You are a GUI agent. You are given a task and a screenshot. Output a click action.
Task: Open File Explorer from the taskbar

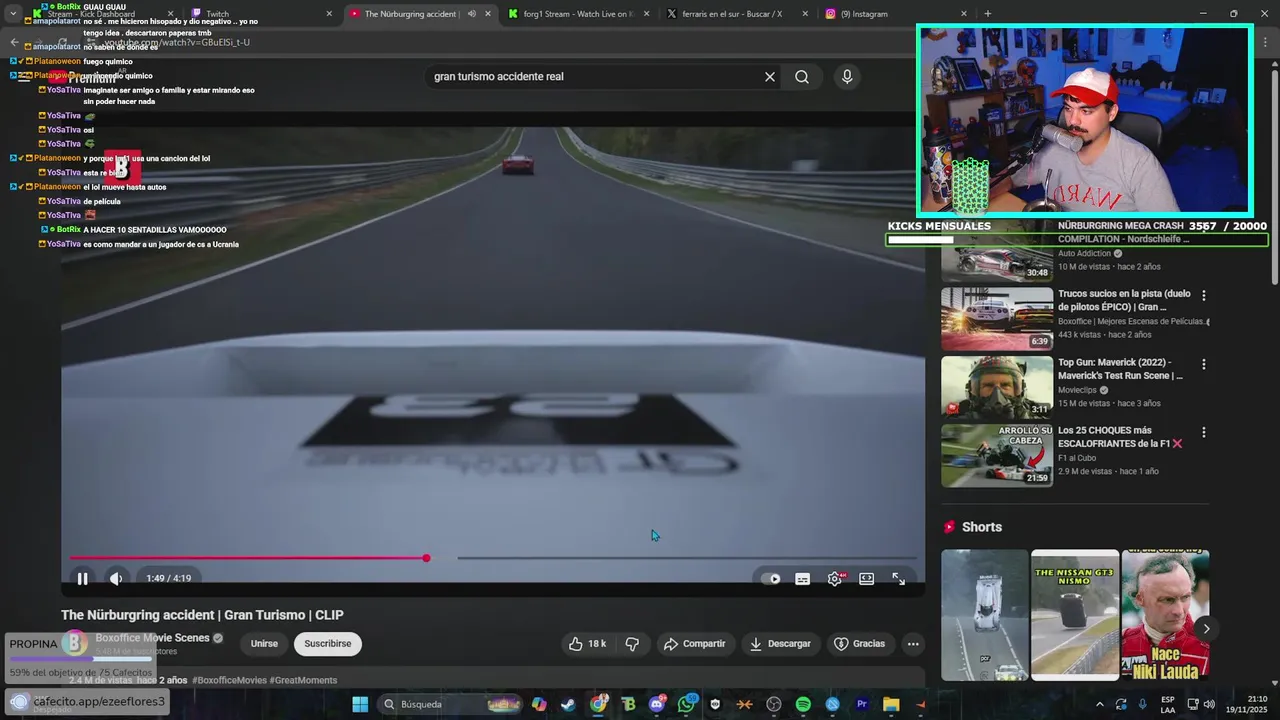click(x=890, y=704)
